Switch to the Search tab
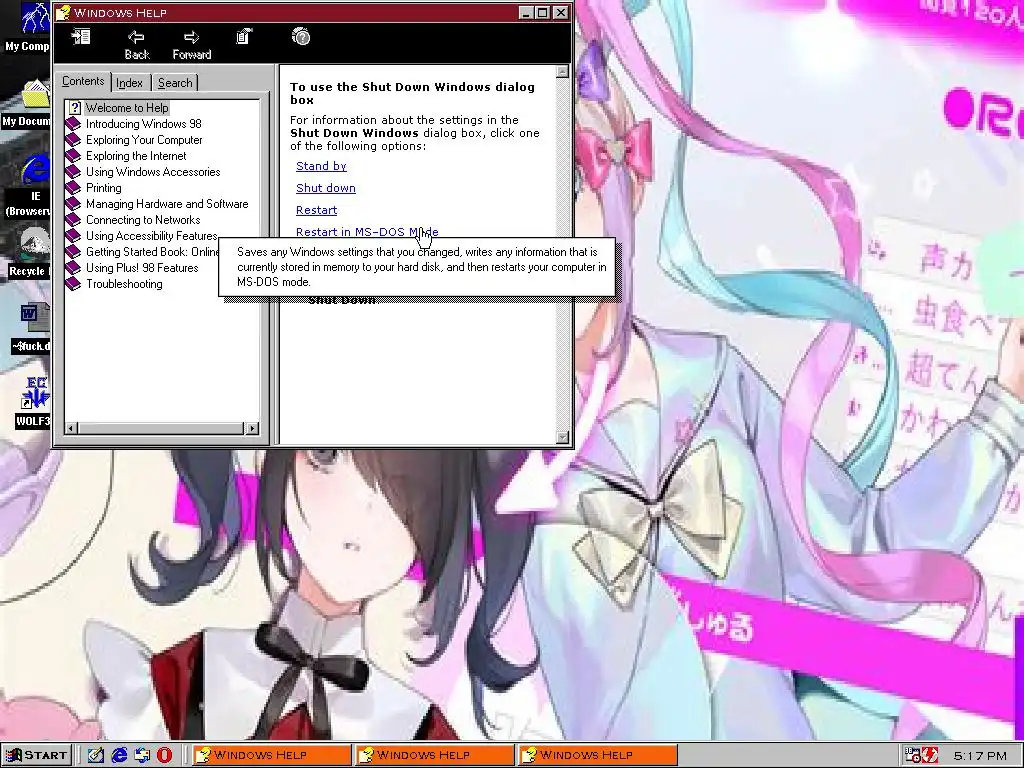The height and width of the screenshot is (768, 1024). (x=175, y=83)
